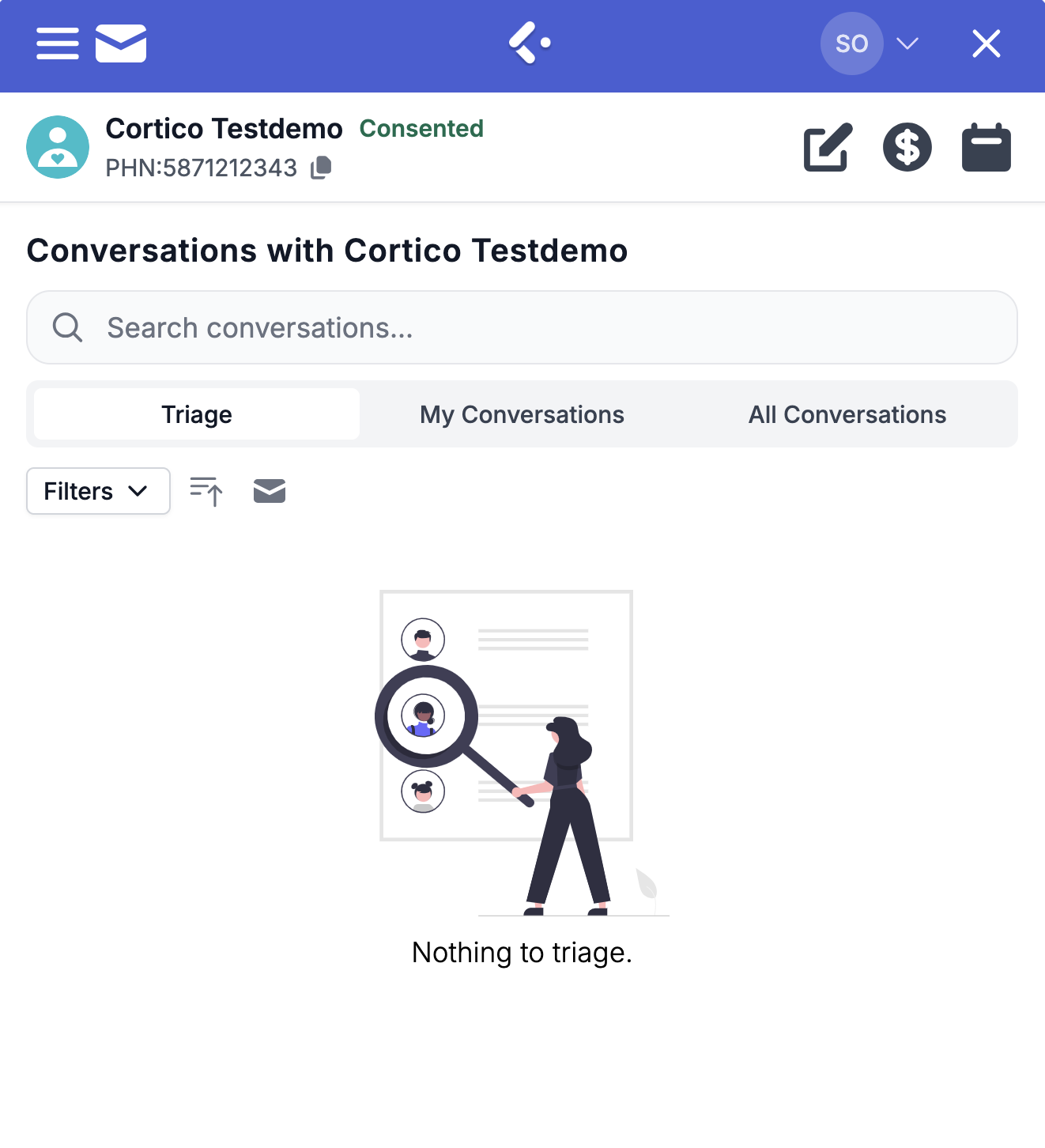Expand the user account dropdown chevron
This screenshot has height=1148, width=1045.
[x=907, y=43]
